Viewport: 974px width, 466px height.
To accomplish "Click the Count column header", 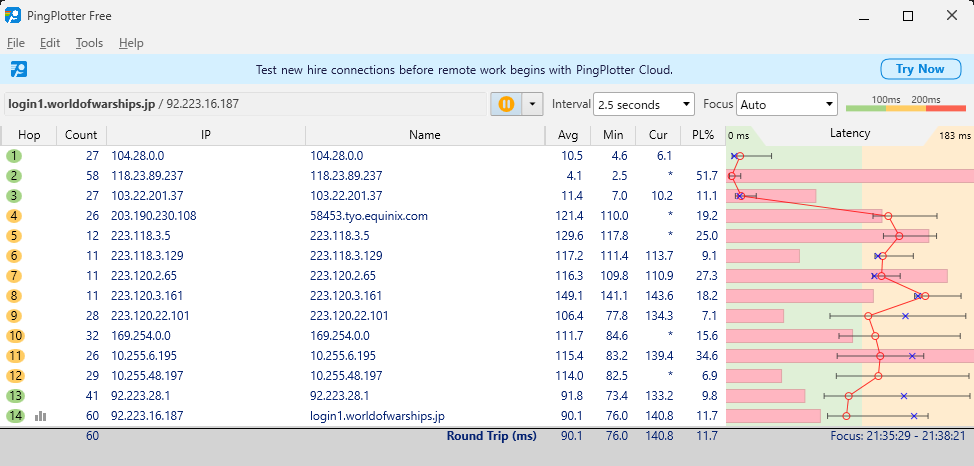I will (81, 135).
